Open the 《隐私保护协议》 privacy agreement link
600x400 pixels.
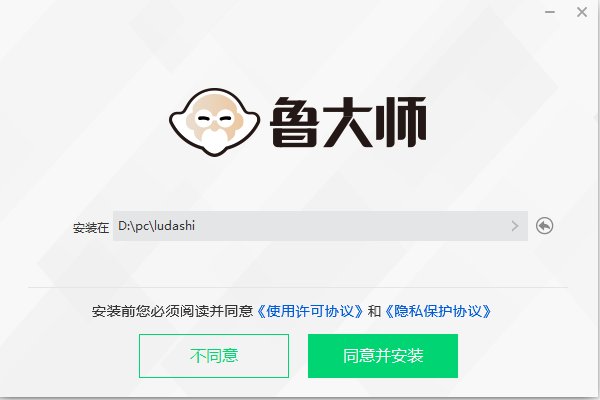438,311
